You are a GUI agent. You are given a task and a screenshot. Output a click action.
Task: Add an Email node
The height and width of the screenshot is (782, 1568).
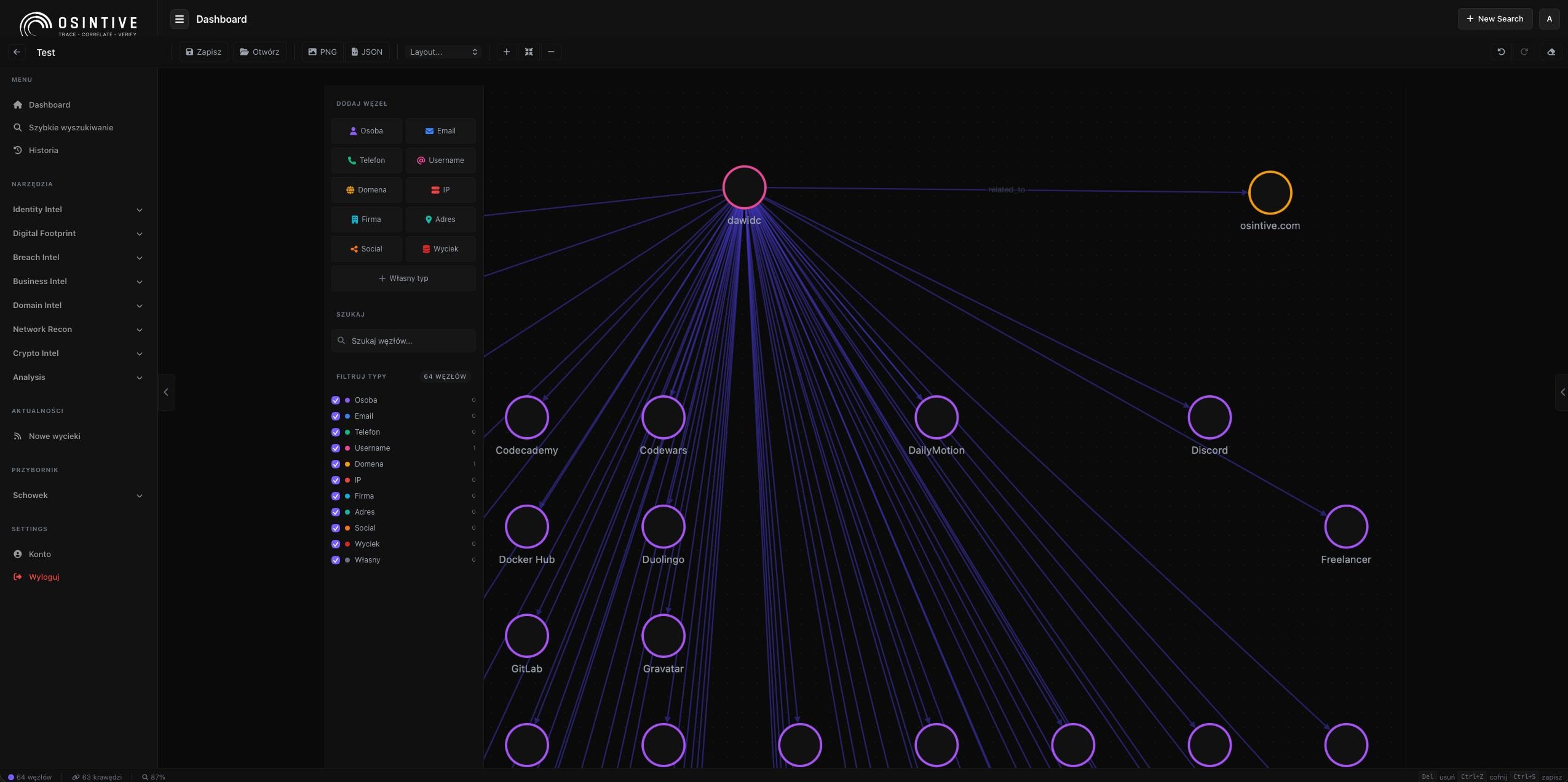[x=440, y=131]
